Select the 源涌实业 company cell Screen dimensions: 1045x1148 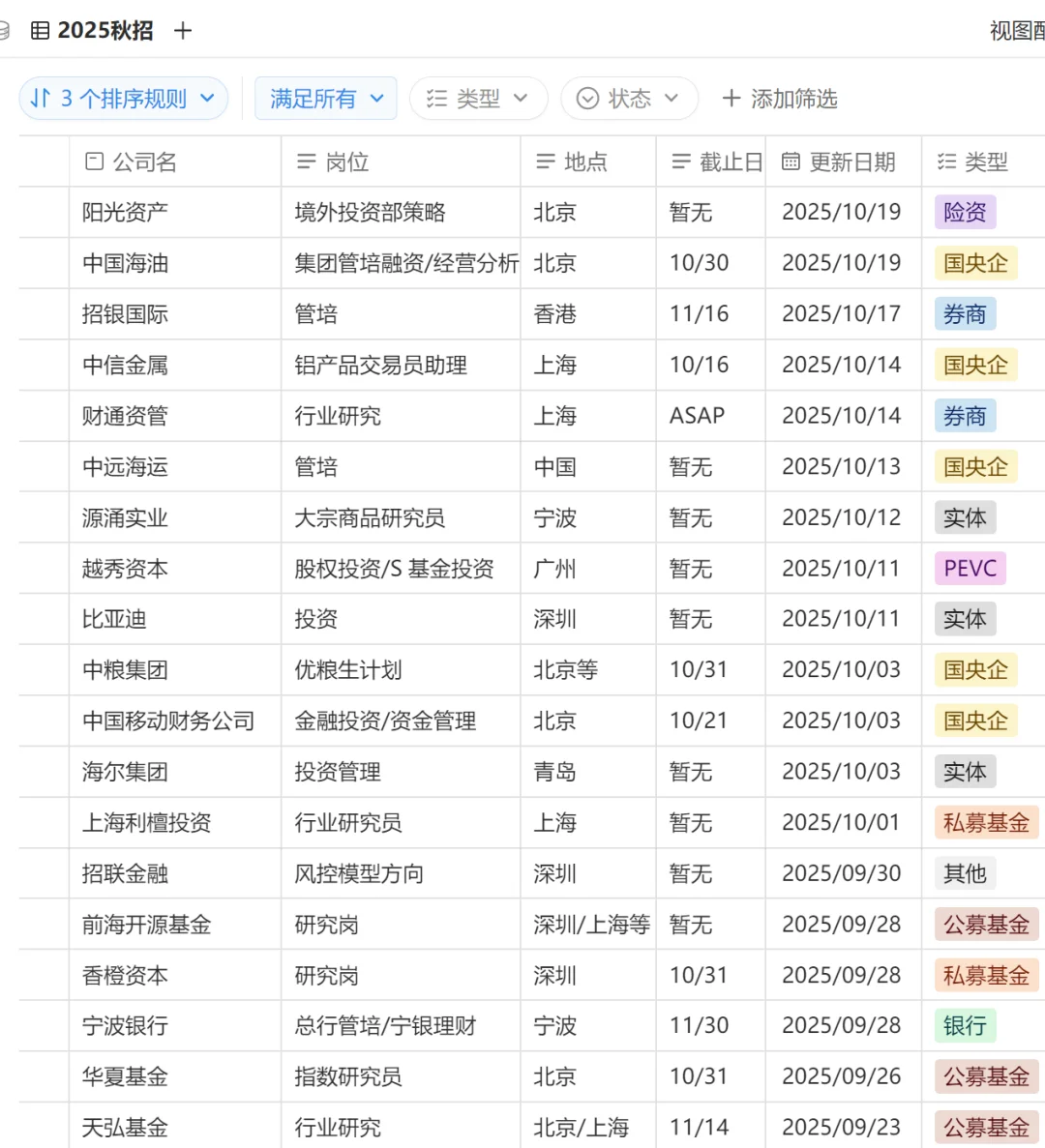point(175,517)
